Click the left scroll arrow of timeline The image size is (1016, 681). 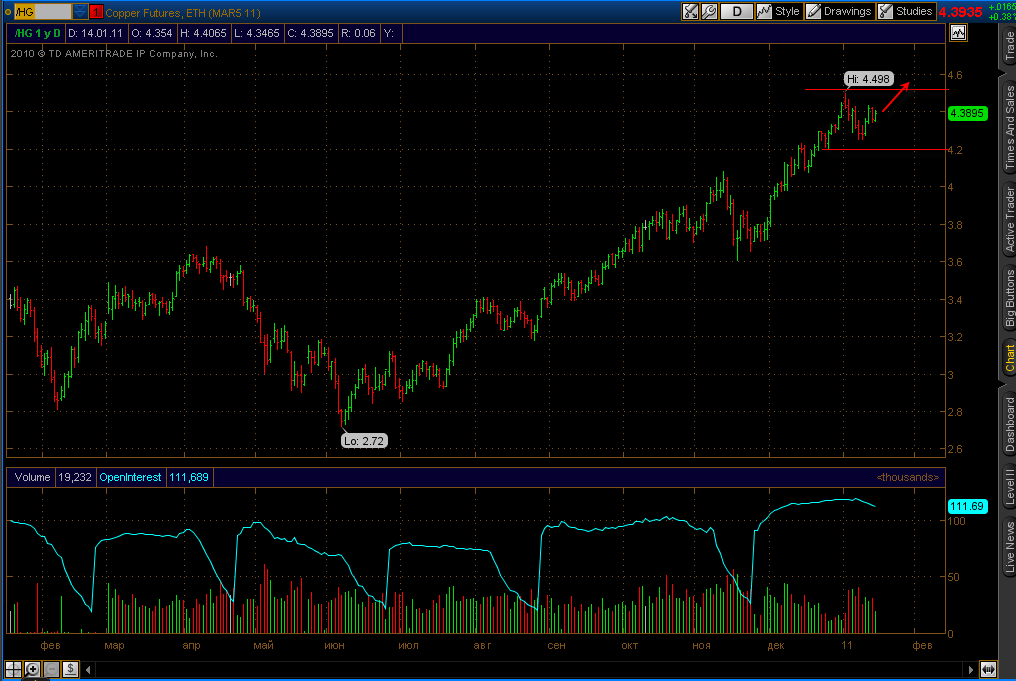point(89,670)
